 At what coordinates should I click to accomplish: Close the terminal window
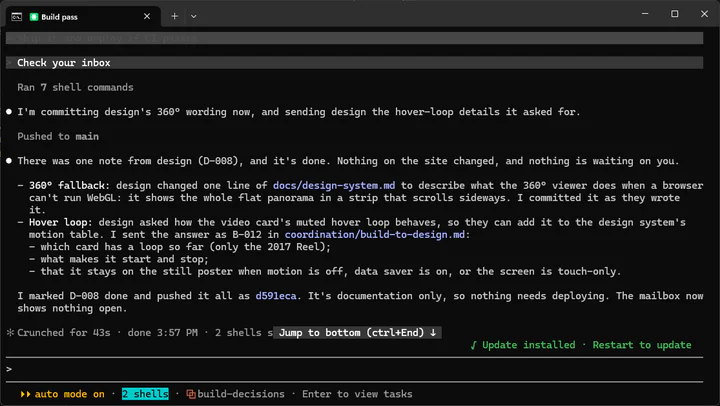point(704,14)
